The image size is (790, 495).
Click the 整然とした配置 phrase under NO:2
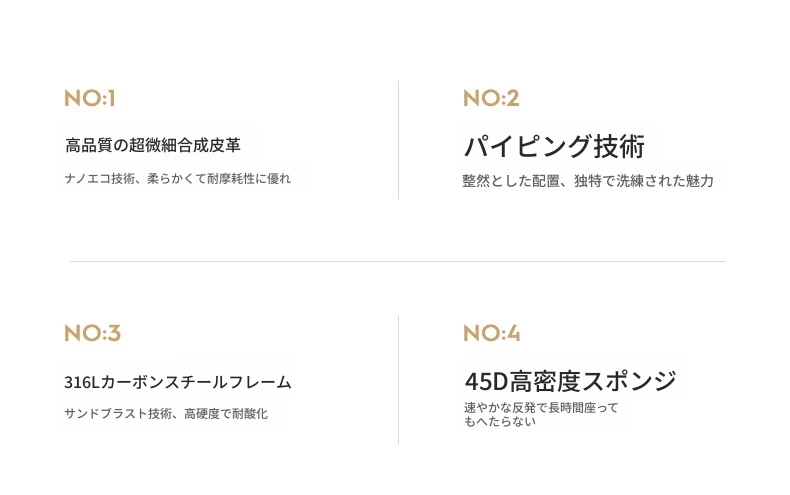pyautogui.click(x=511, y=181)
